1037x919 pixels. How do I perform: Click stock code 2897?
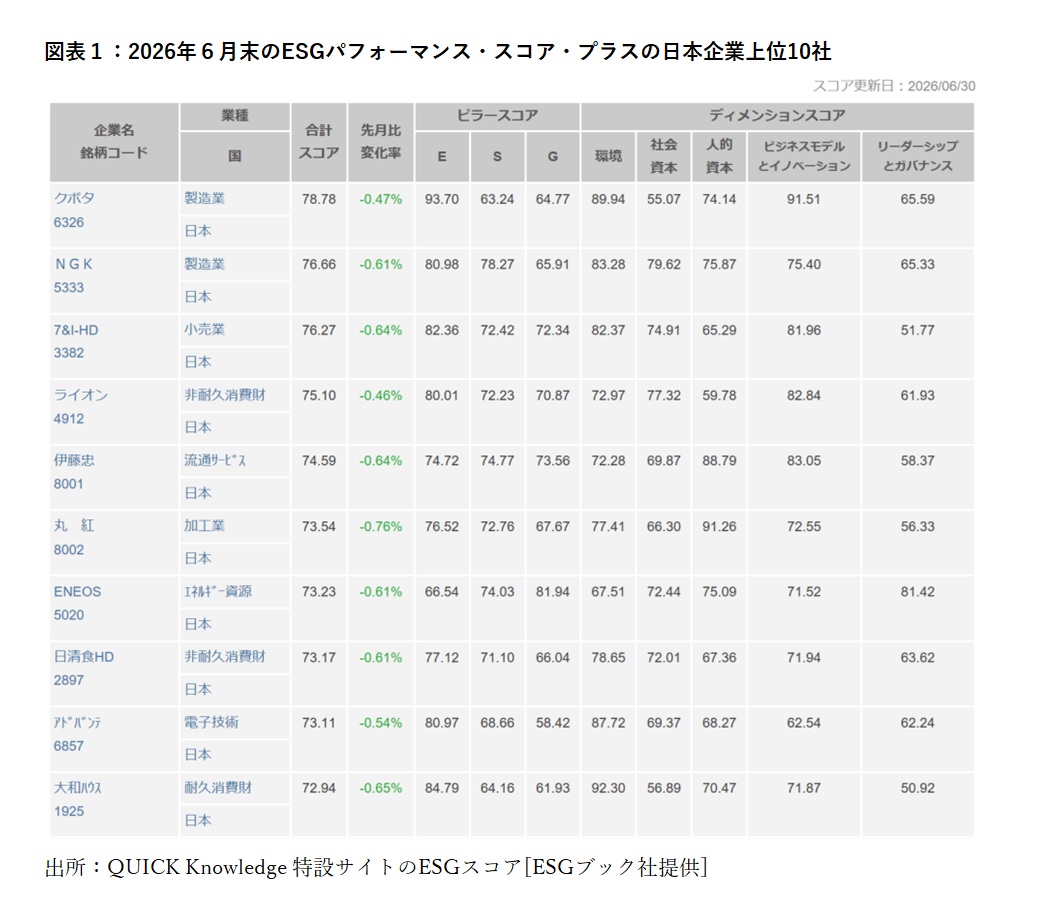coord(69,680)
